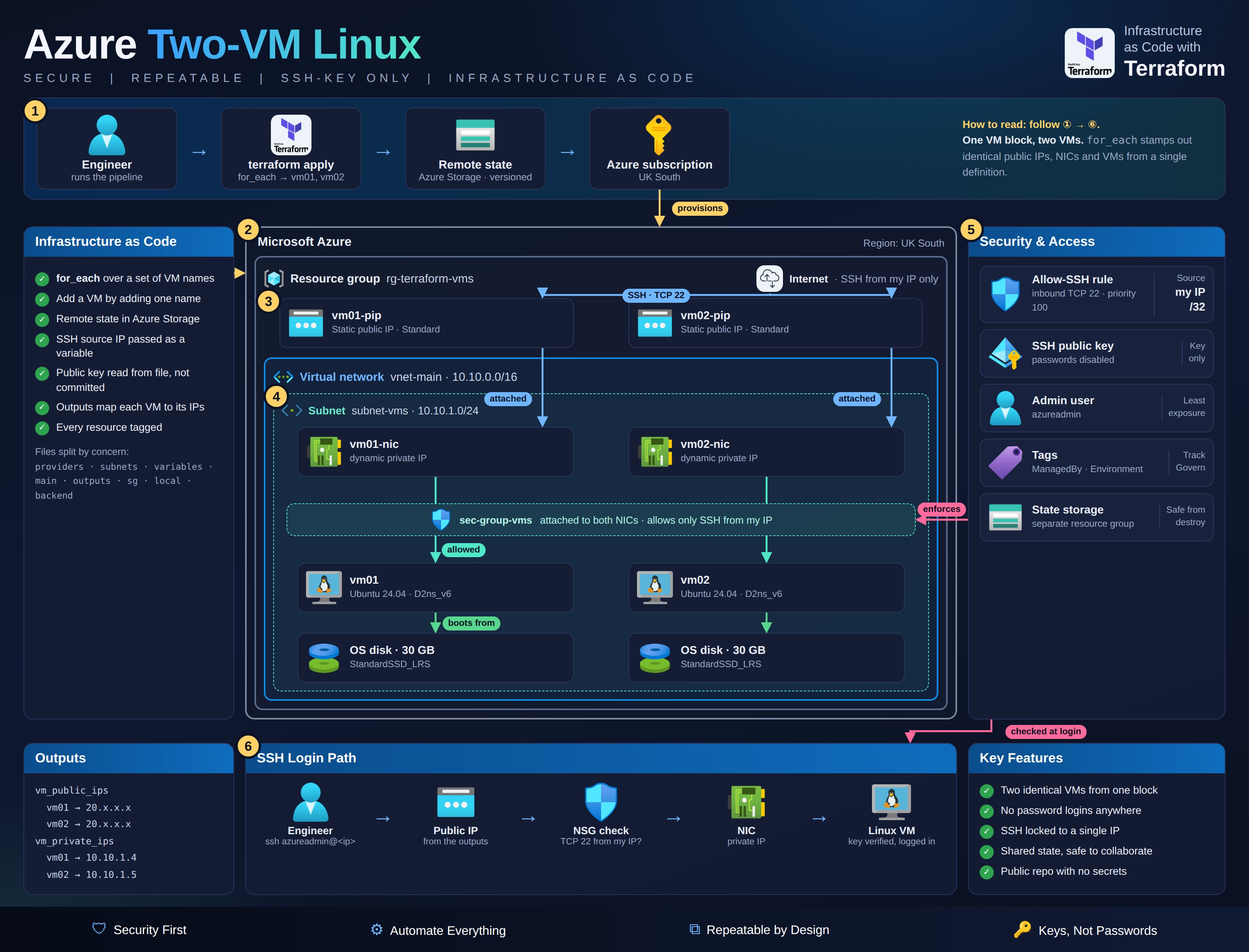Click the Public IP icon in login path
The height and width of the screenshot is (952, 1249).
(x=456, y=802)
